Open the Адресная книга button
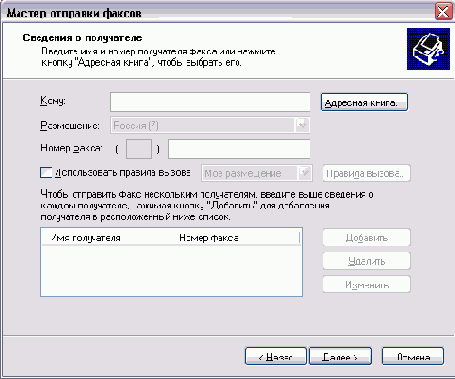 [364, 102]
